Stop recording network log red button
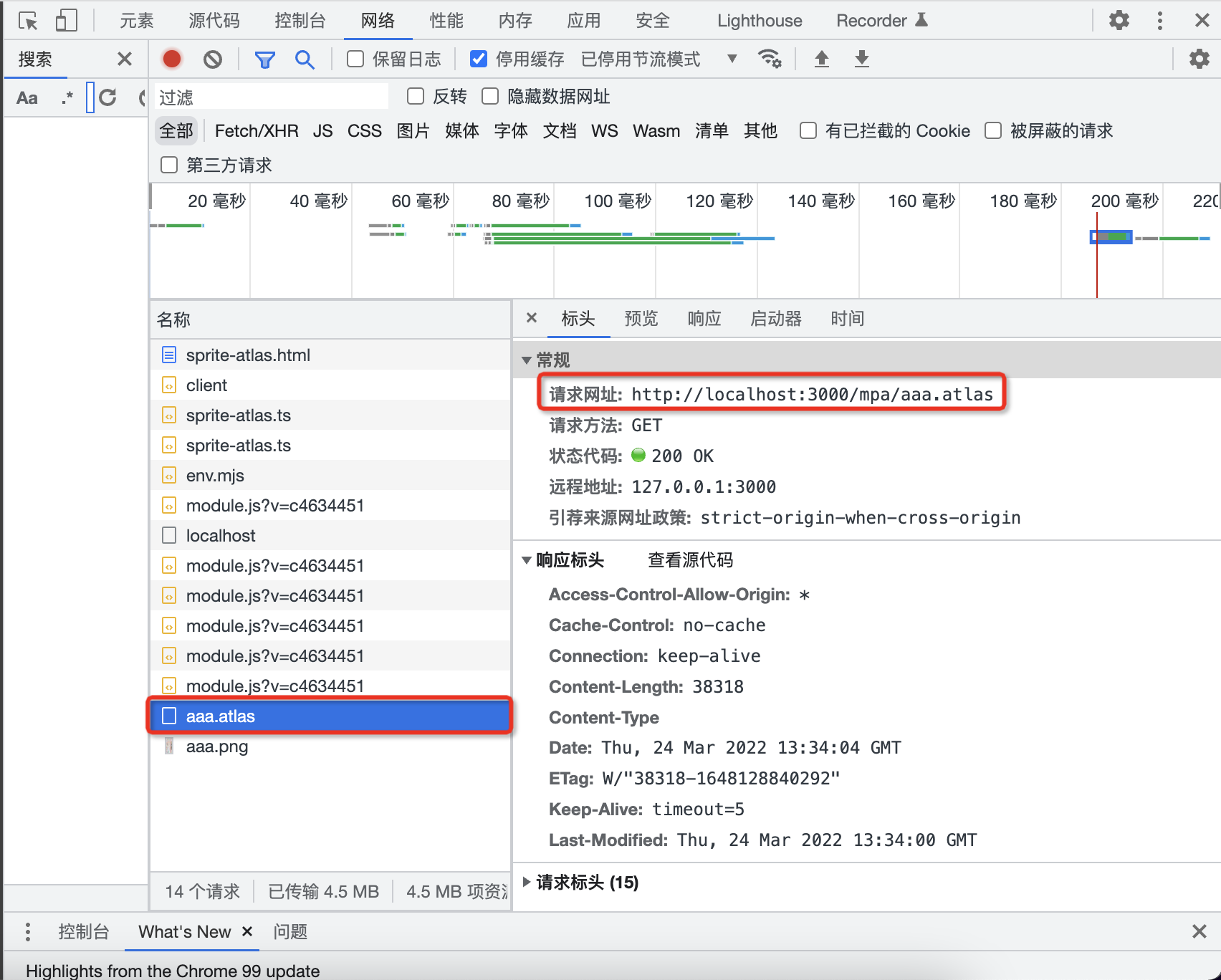Viewport: 1221px width, 980px height. tap(172, 59)
